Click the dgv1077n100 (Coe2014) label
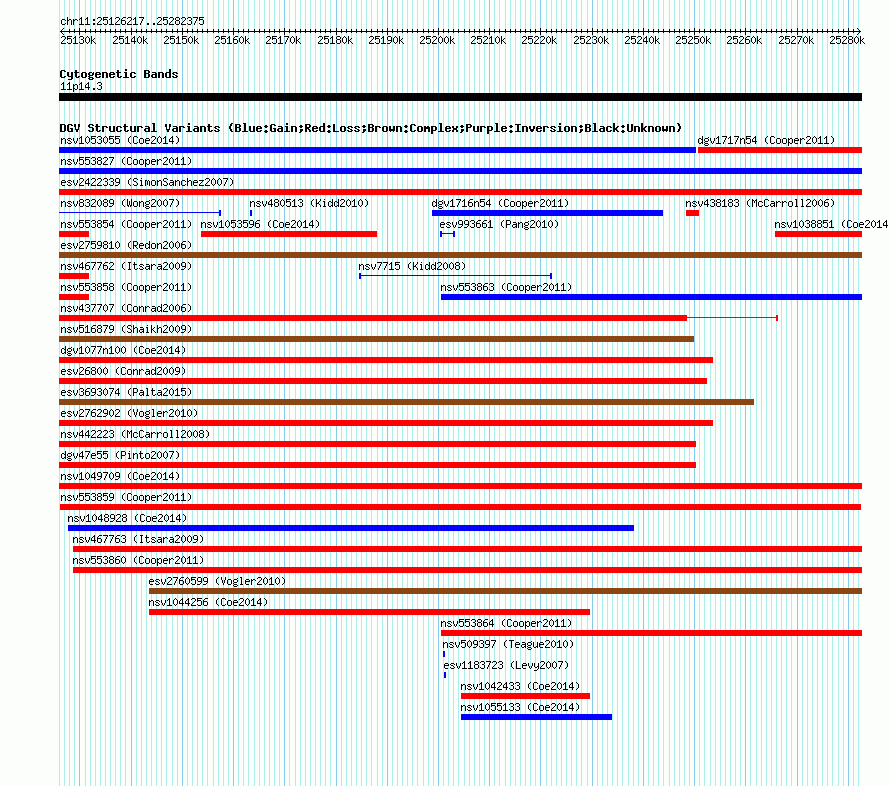 pos(123,350)
